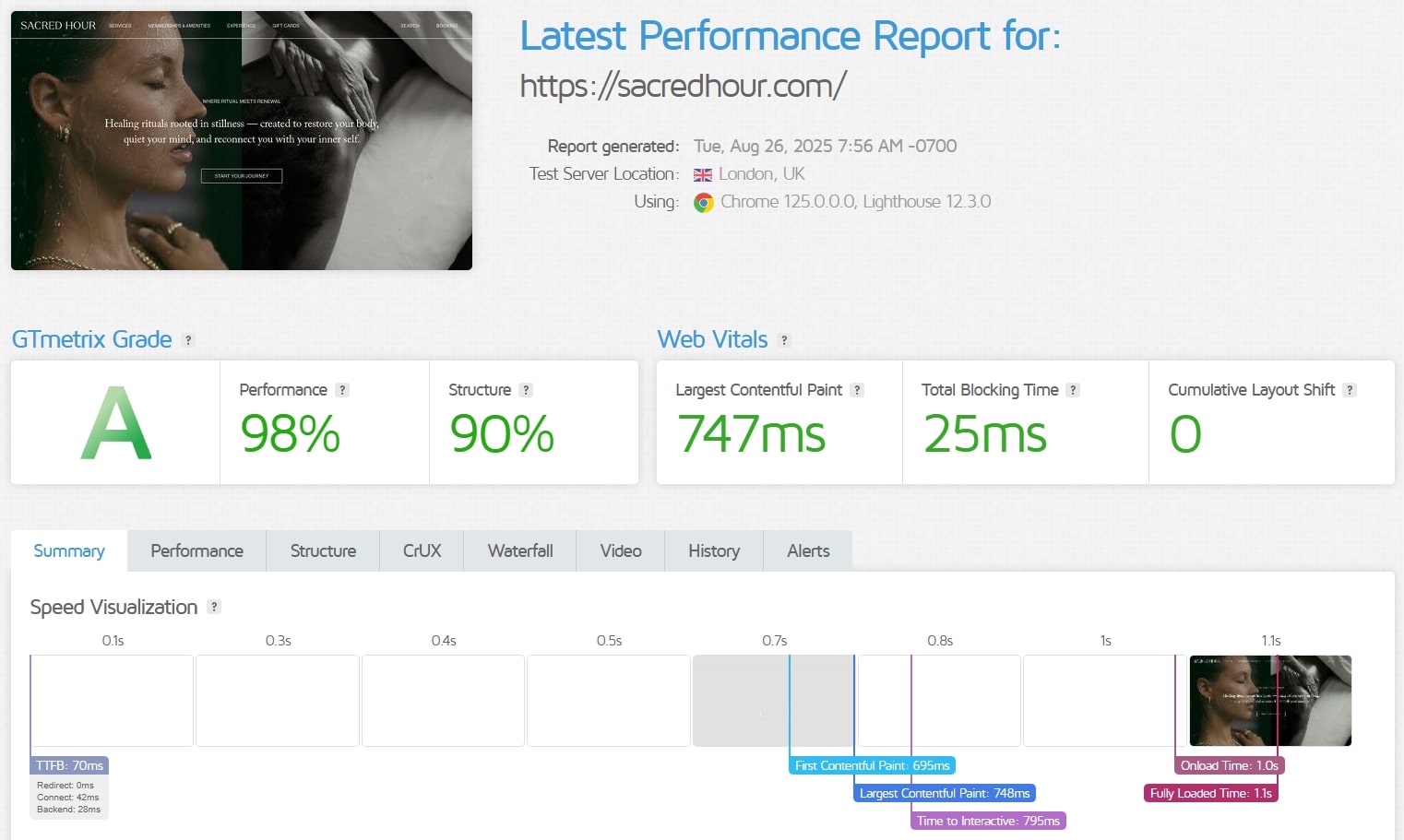This screenshot has height=840, width=1404.
Task: Switch to the Performance tab
Action: point(197,550)
